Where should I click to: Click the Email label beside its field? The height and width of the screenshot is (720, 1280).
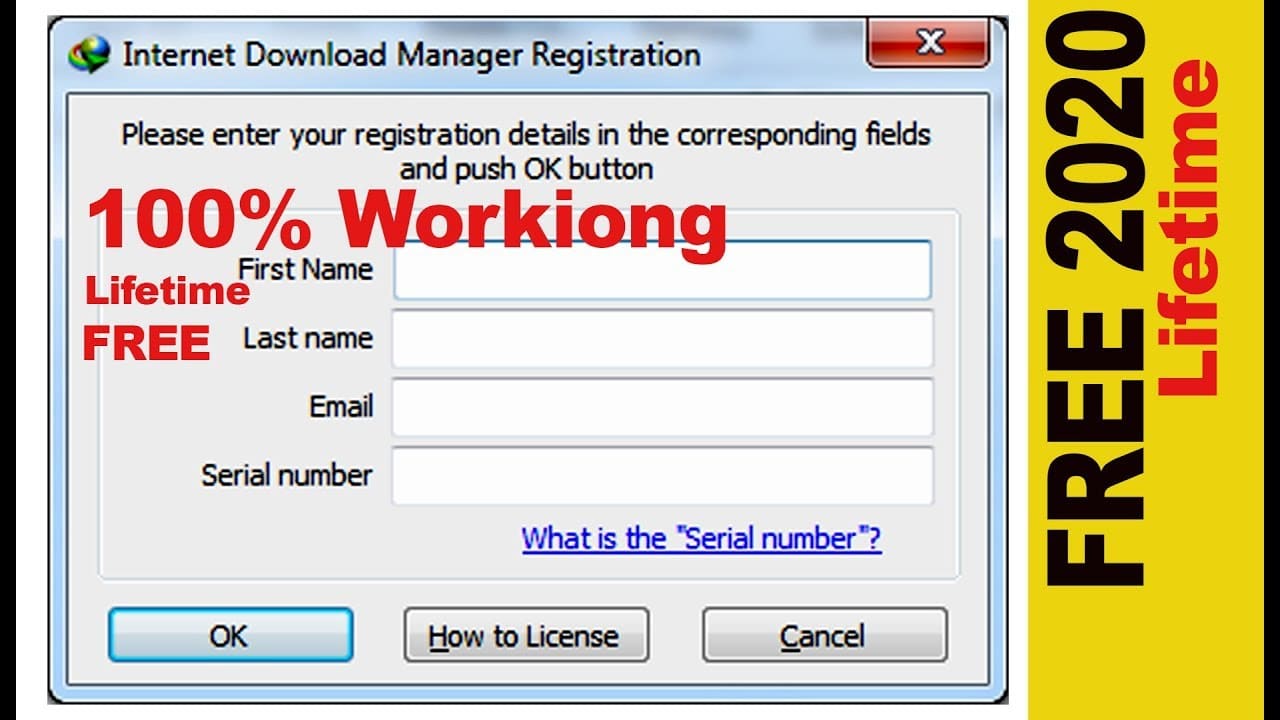[x=341, y=407]
